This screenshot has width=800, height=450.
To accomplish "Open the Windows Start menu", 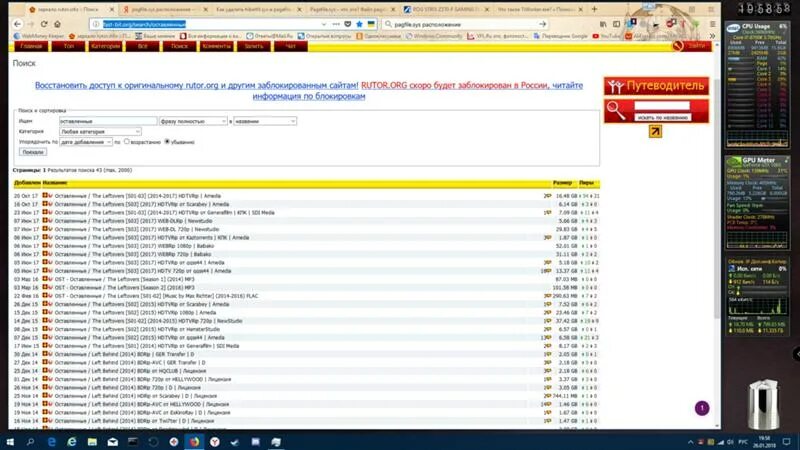I will pyautogui.click(x=10, y=441).
